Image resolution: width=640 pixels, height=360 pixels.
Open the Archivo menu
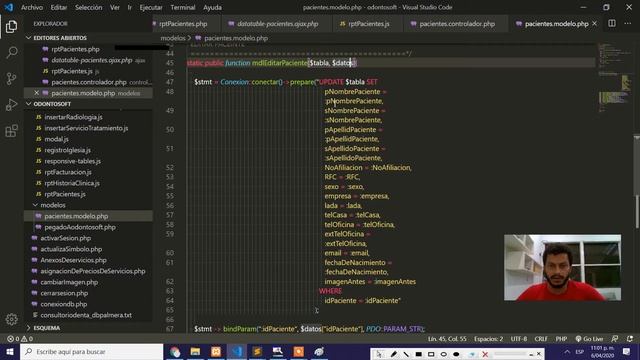point(32,7)
